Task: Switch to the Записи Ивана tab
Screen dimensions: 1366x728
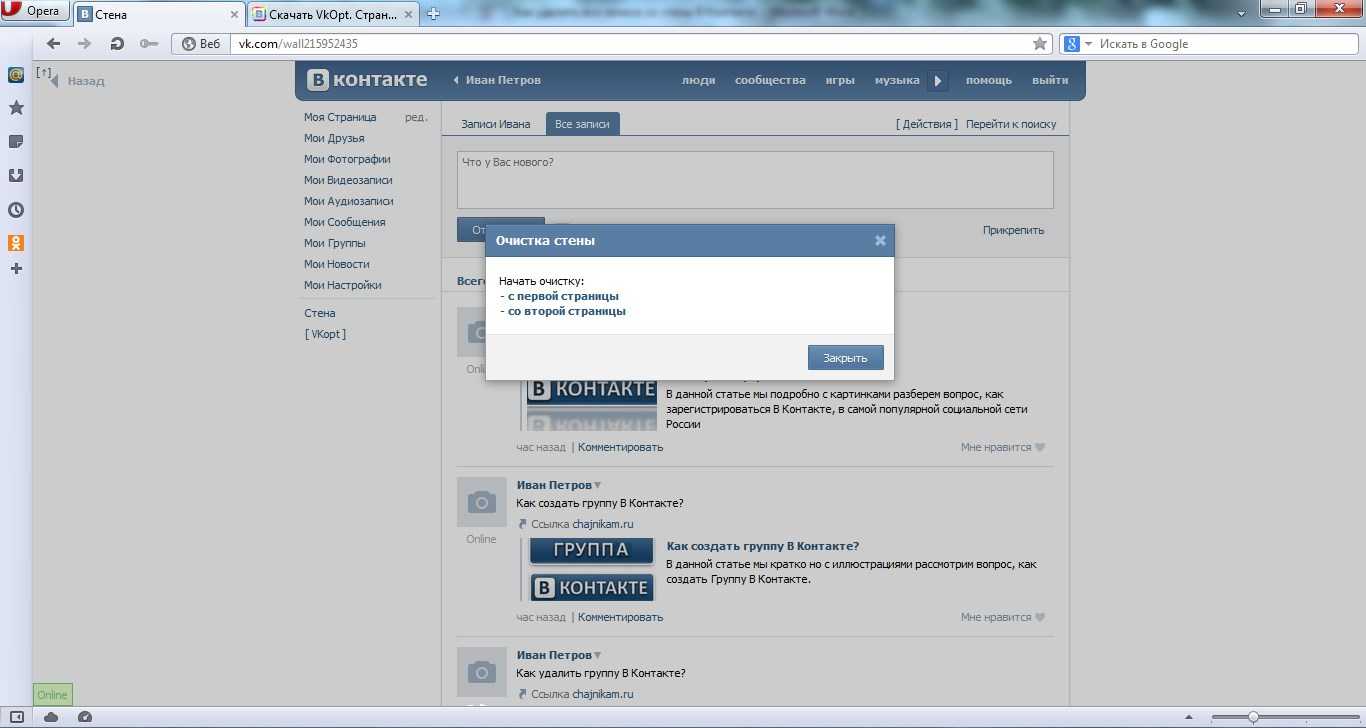Action: click(x=495, y=124)
